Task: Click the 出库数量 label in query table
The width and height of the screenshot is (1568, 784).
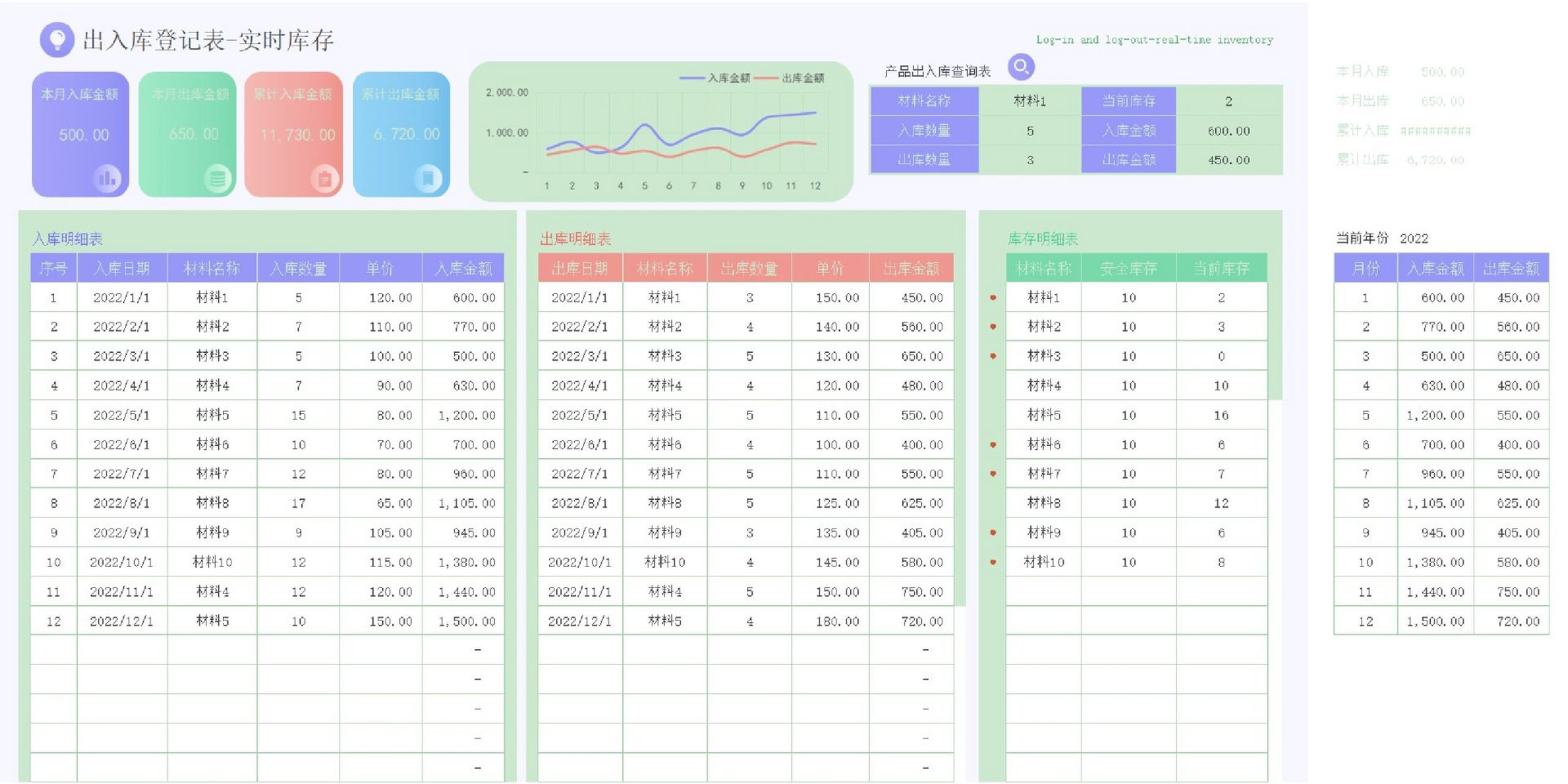Action: pos(924,160)
